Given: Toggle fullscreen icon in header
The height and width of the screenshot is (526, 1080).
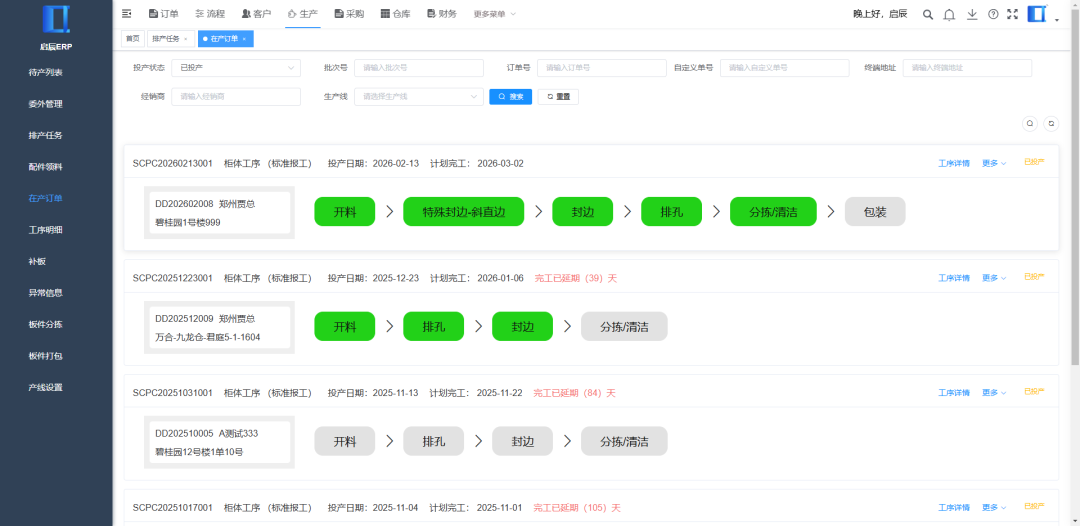Looking at the screenshot, I should 1012,14.
